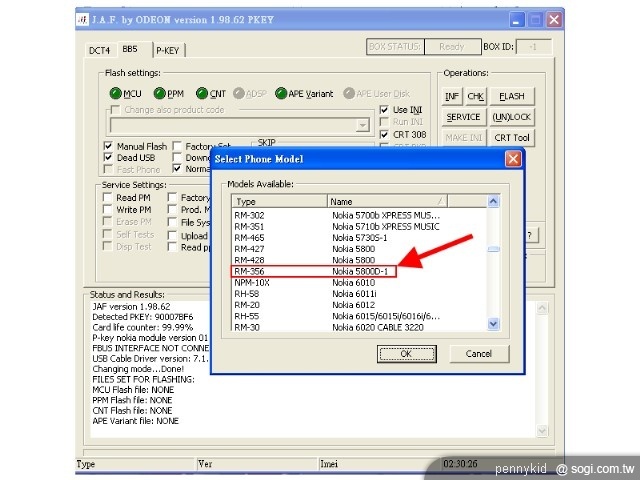Image resolution: width=640 pixels, height=480 pixels.
Task: Close the Select Phone Model dialog
Action: [513, 159]
